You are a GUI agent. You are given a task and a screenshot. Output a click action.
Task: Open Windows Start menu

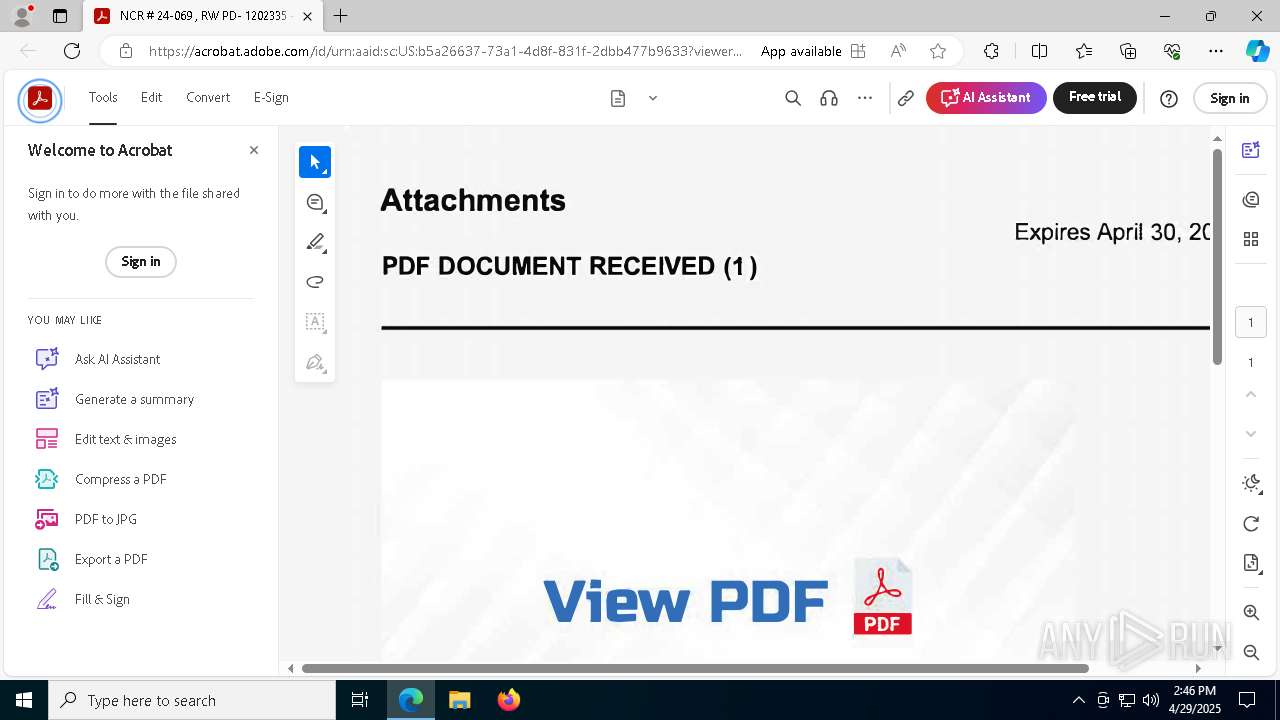24,700
